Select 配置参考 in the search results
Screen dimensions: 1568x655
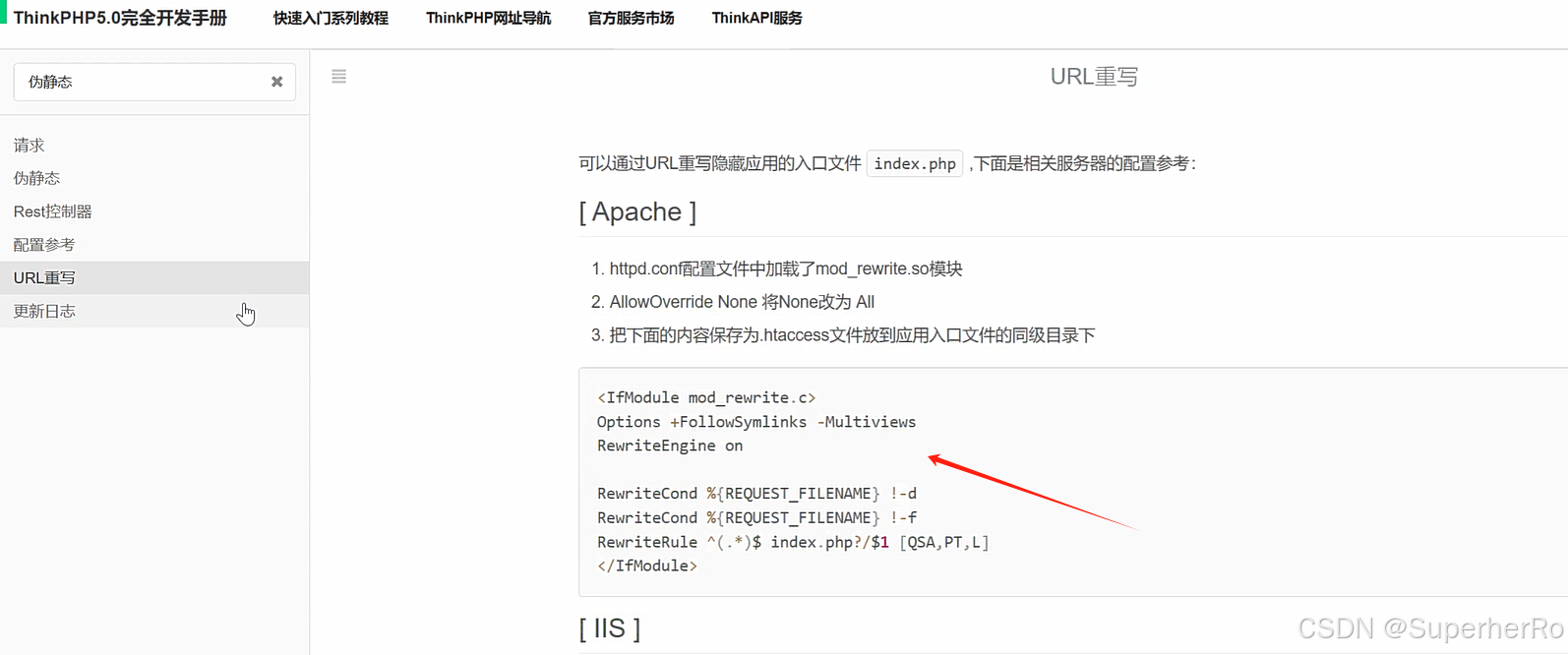154,245
